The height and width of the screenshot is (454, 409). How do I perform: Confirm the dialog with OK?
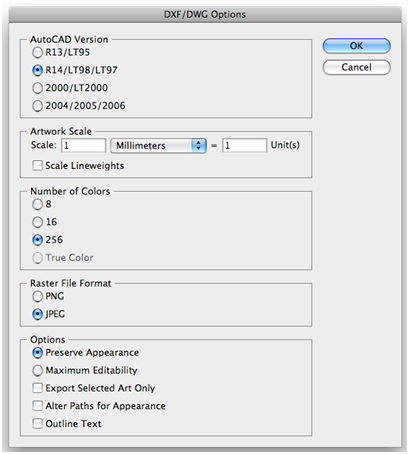click(356, 46)
